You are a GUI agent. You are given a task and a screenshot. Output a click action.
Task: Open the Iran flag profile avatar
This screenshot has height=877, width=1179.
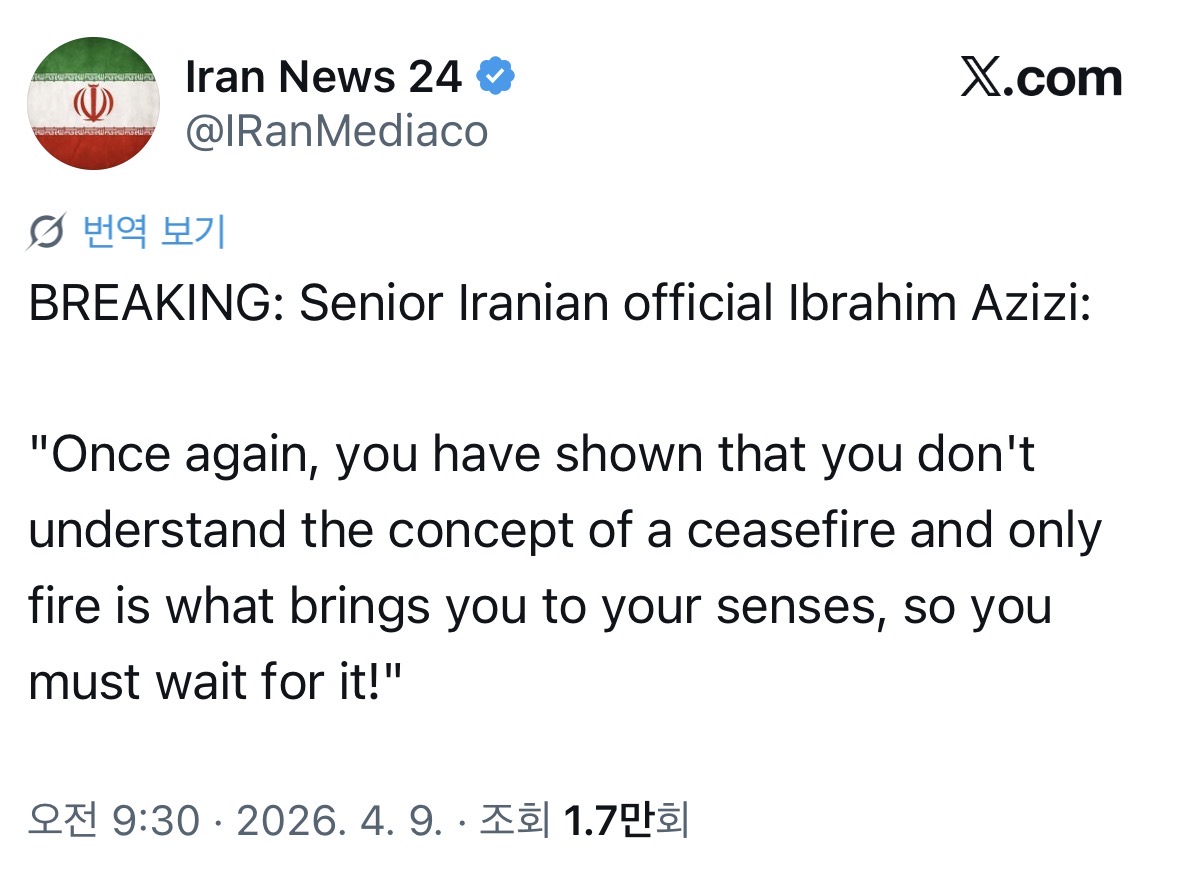point(92,103)
